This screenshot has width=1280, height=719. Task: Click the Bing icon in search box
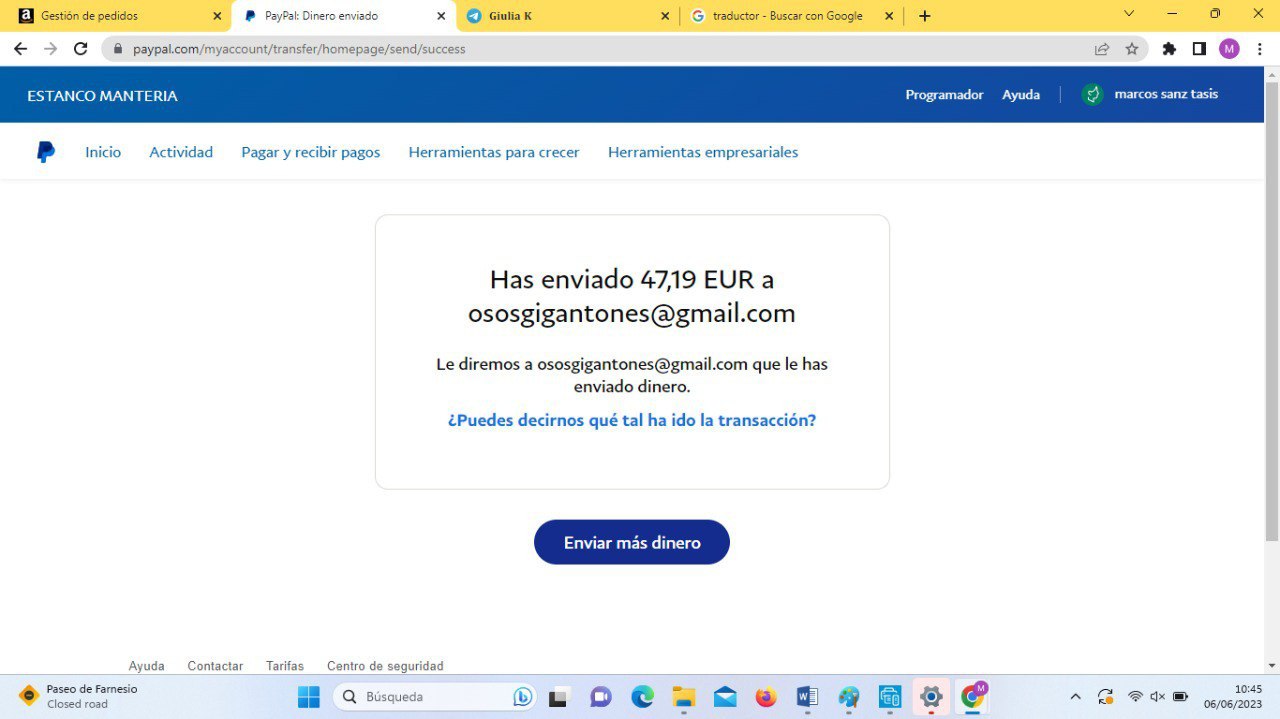tap(522, 697)
